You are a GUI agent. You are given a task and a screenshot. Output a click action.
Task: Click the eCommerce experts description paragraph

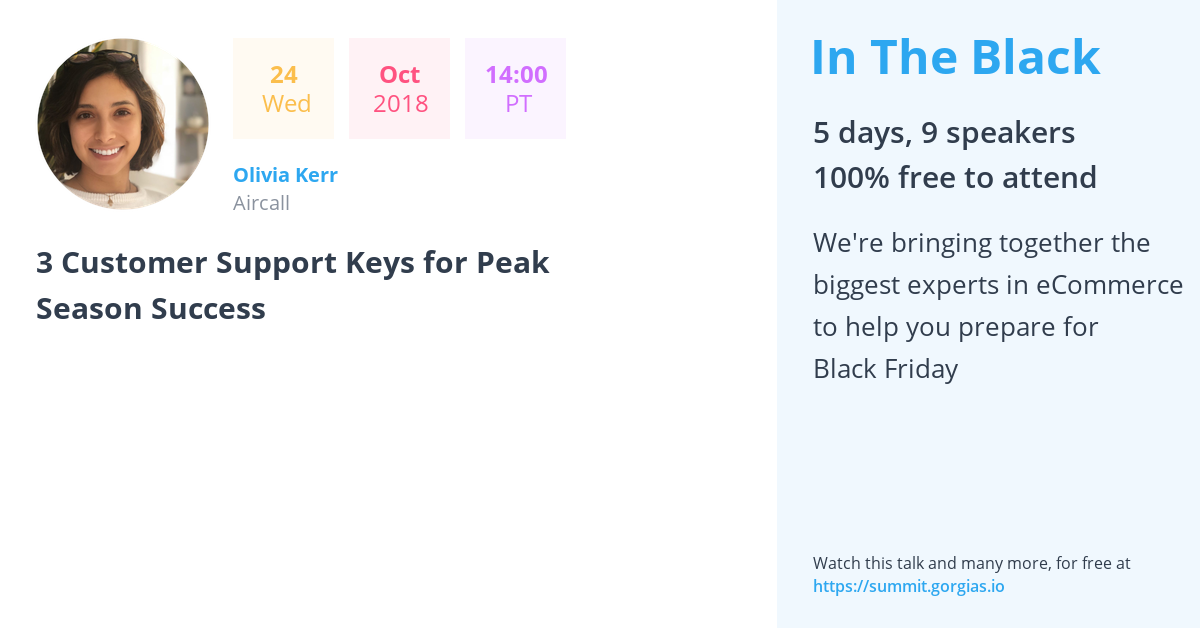(x=998, y=306)
